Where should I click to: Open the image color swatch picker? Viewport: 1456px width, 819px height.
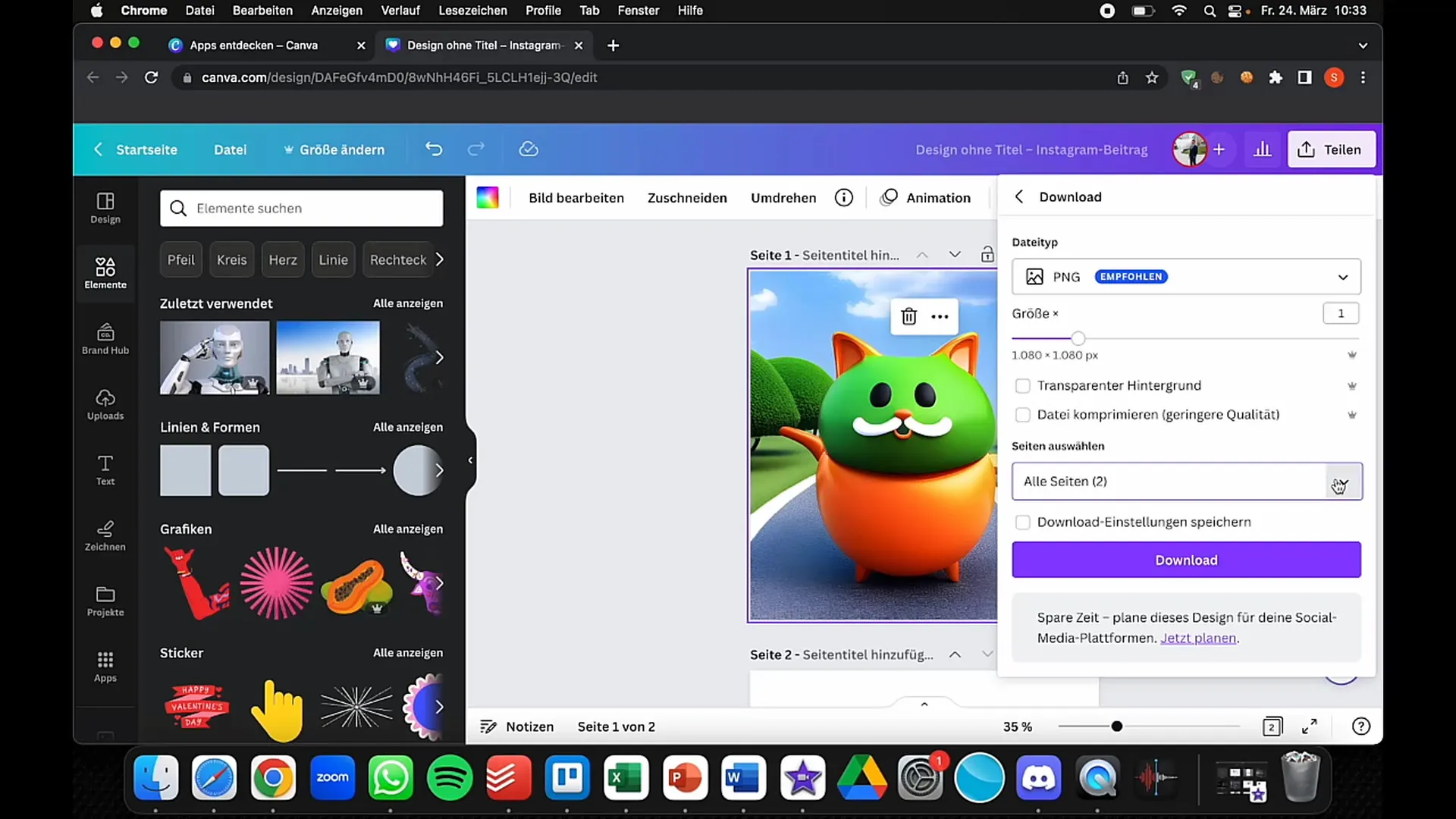[488, 198]
